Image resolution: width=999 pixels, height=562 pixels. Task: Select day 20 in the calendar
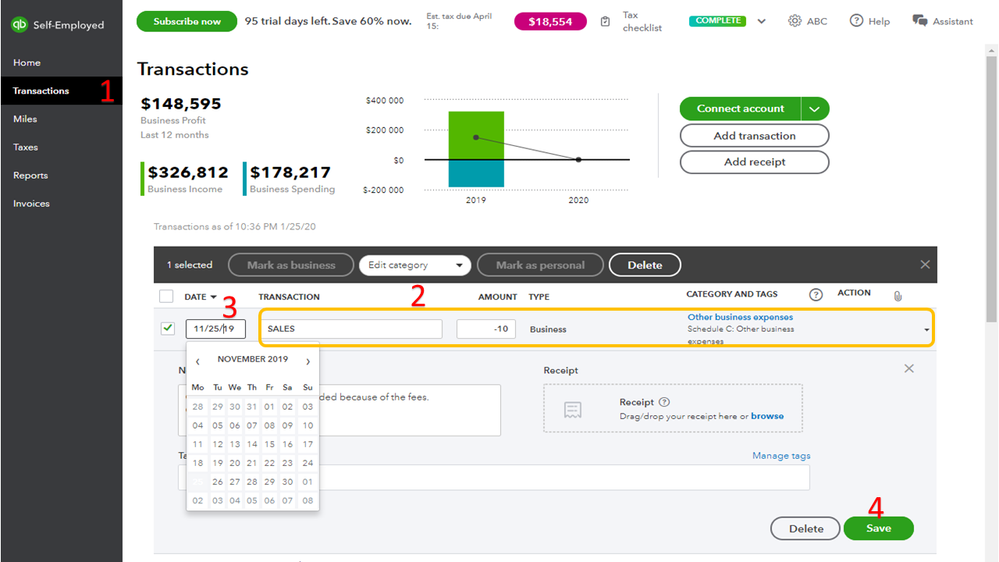coord(234,463)
